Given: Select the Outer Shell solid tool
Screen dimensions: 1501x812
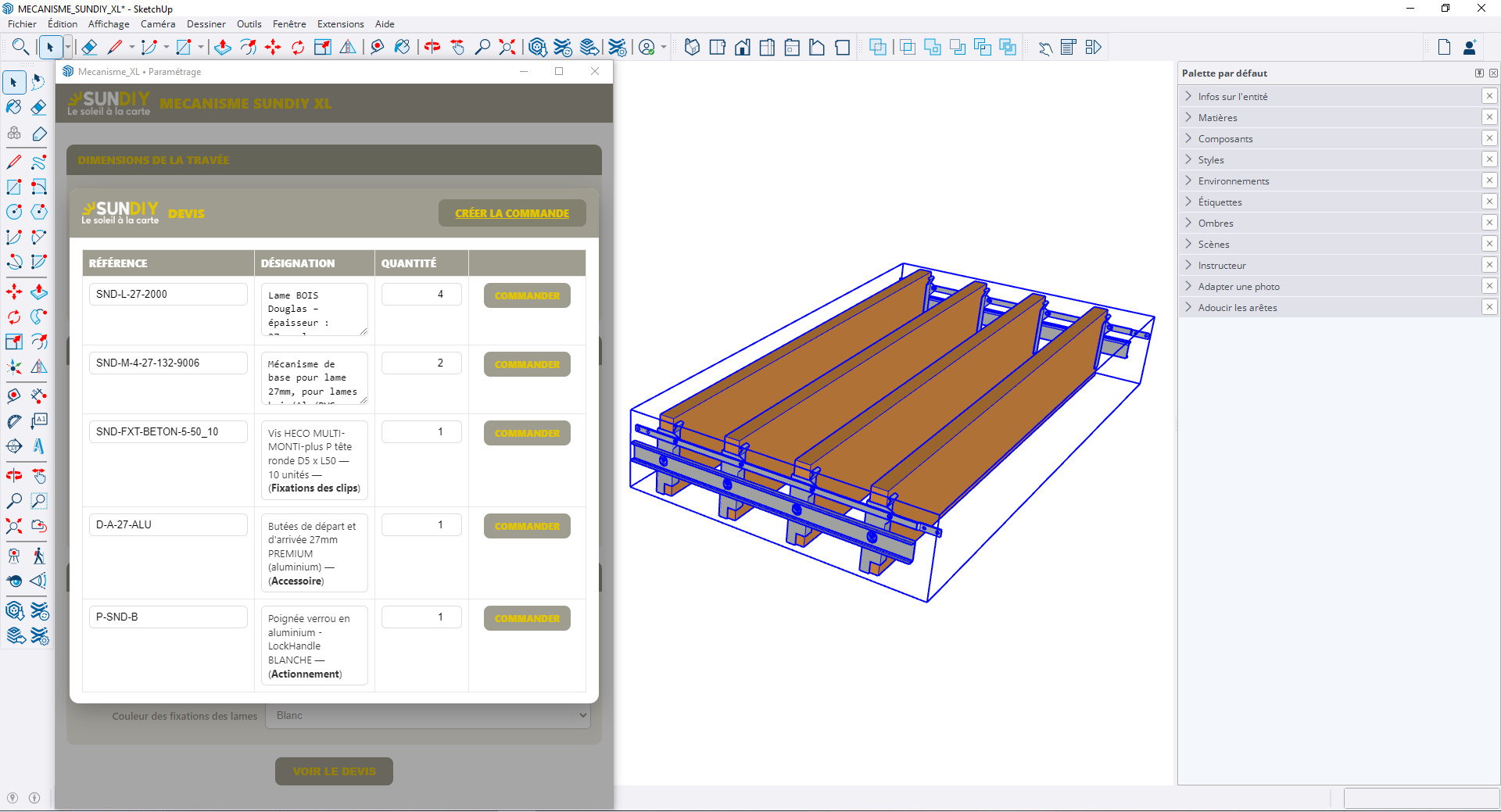Looking at the screenshot, I should [878, 48].
